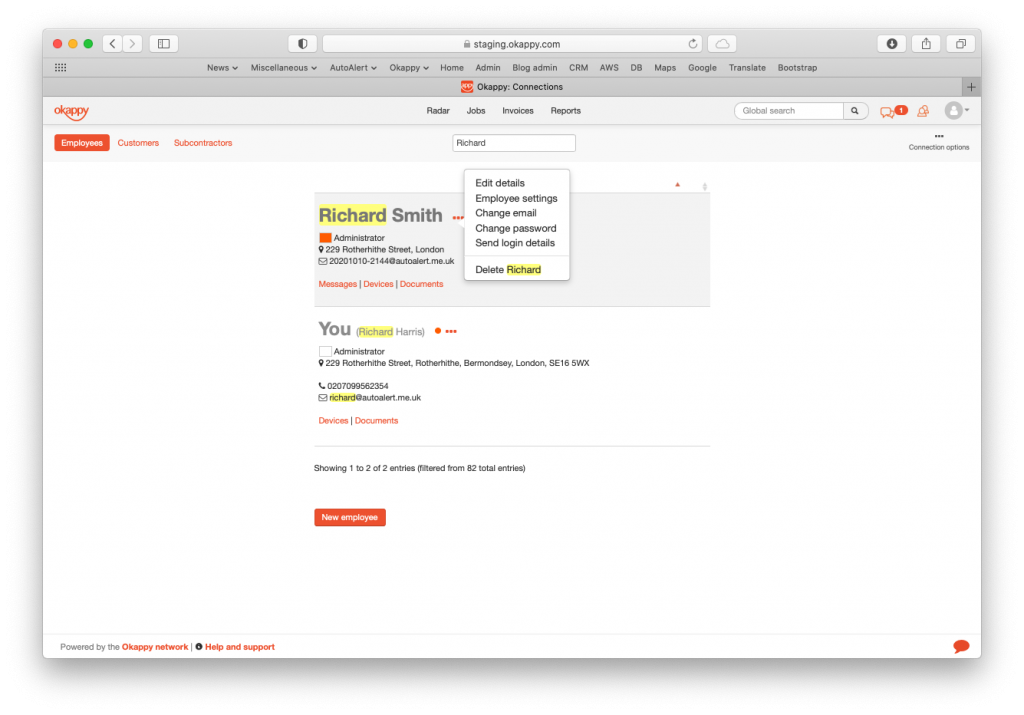Image resolution: width=1024 pixels, height=715 pixels.
Task: Expand the Okappy bookmarks dropdown
Action: (x=409, y=68)
